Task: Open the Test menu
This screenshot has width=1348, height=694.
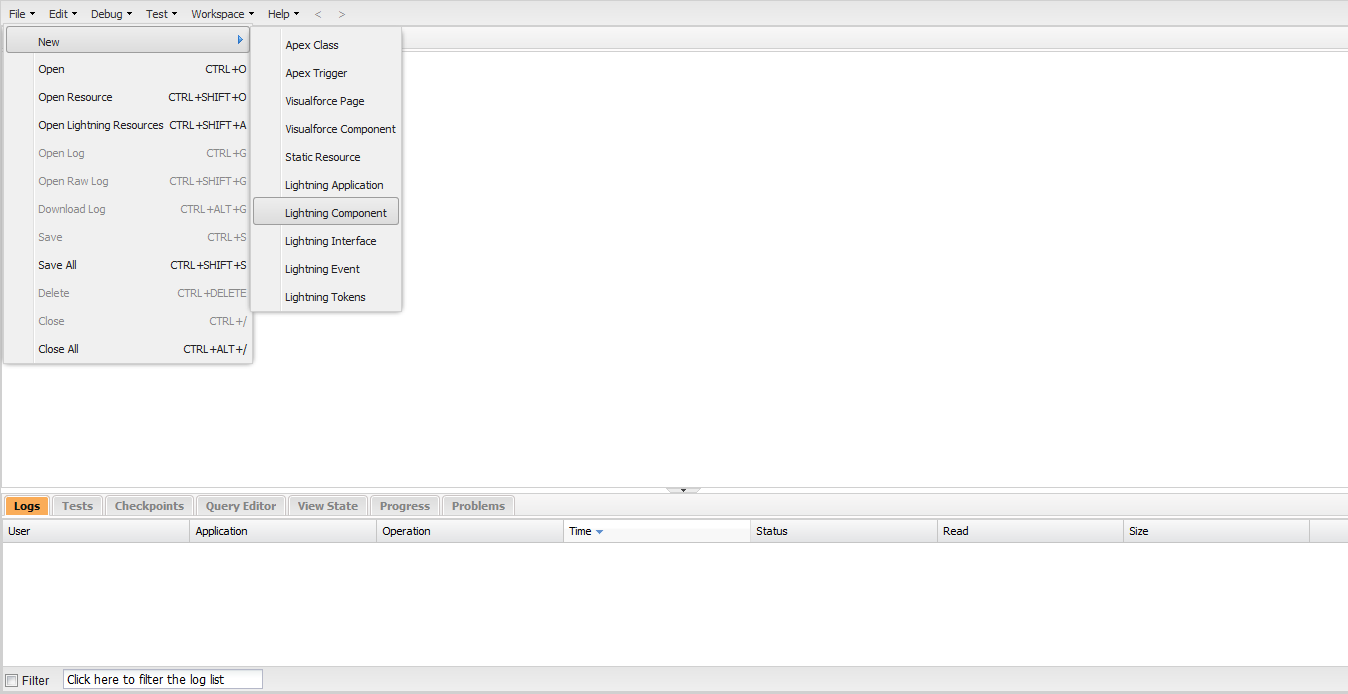Action: tap(161, 14)
